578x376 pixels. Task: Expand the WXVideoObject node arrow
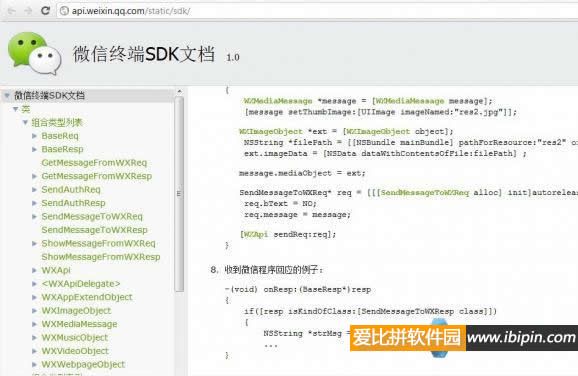(x=35, y=351)
